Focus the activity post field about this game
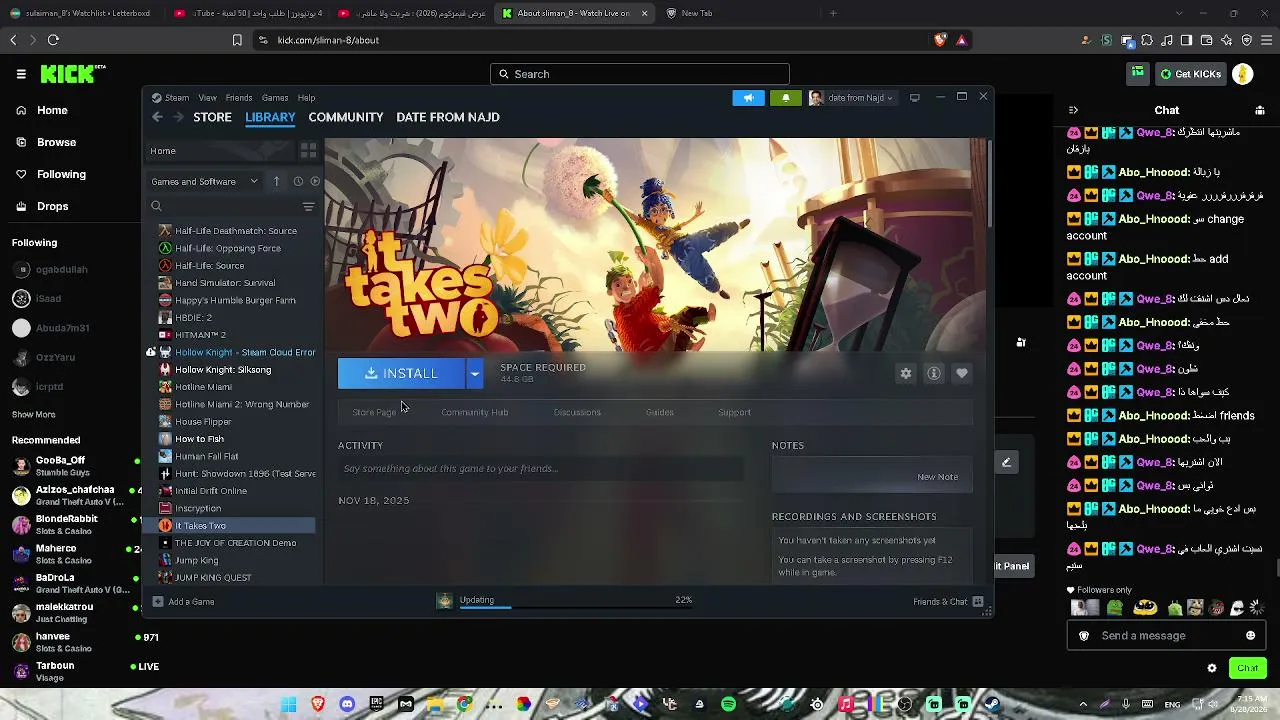This screenshot has width=1280, height=720. point(541,469)
